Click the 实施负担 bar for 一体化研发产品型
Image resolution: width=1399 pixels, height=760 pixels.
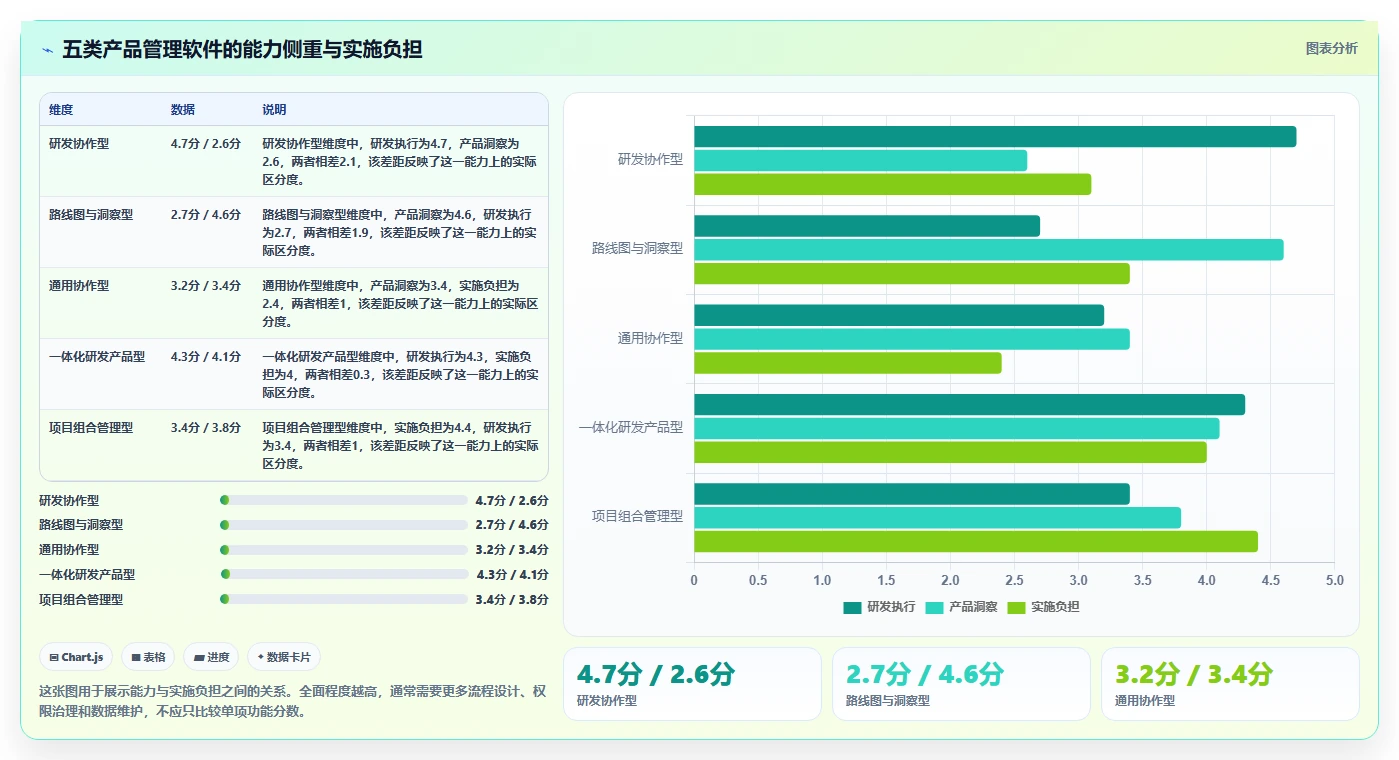tap(950, 452)
